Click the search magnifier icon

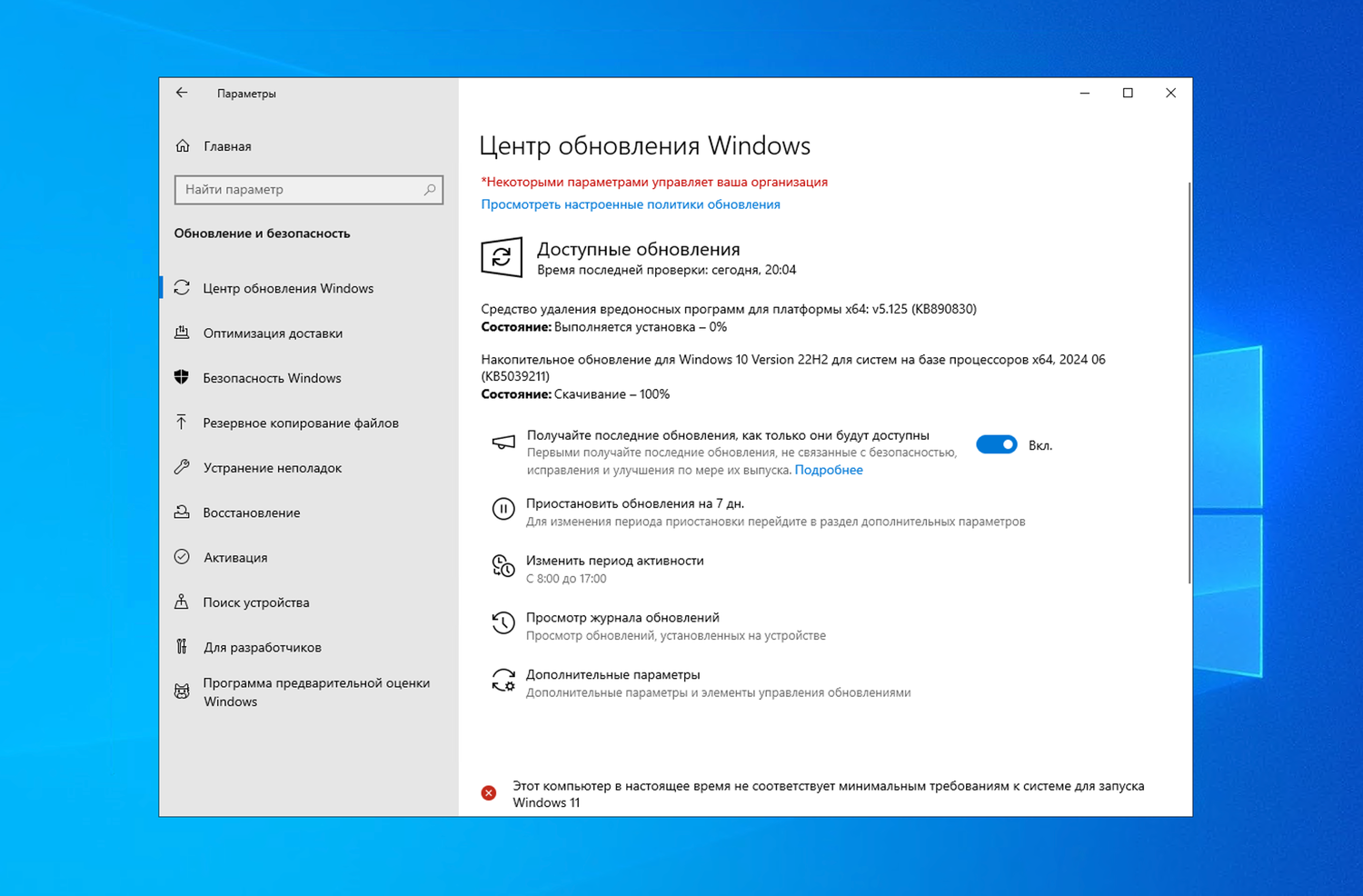[x=430, y=189]
